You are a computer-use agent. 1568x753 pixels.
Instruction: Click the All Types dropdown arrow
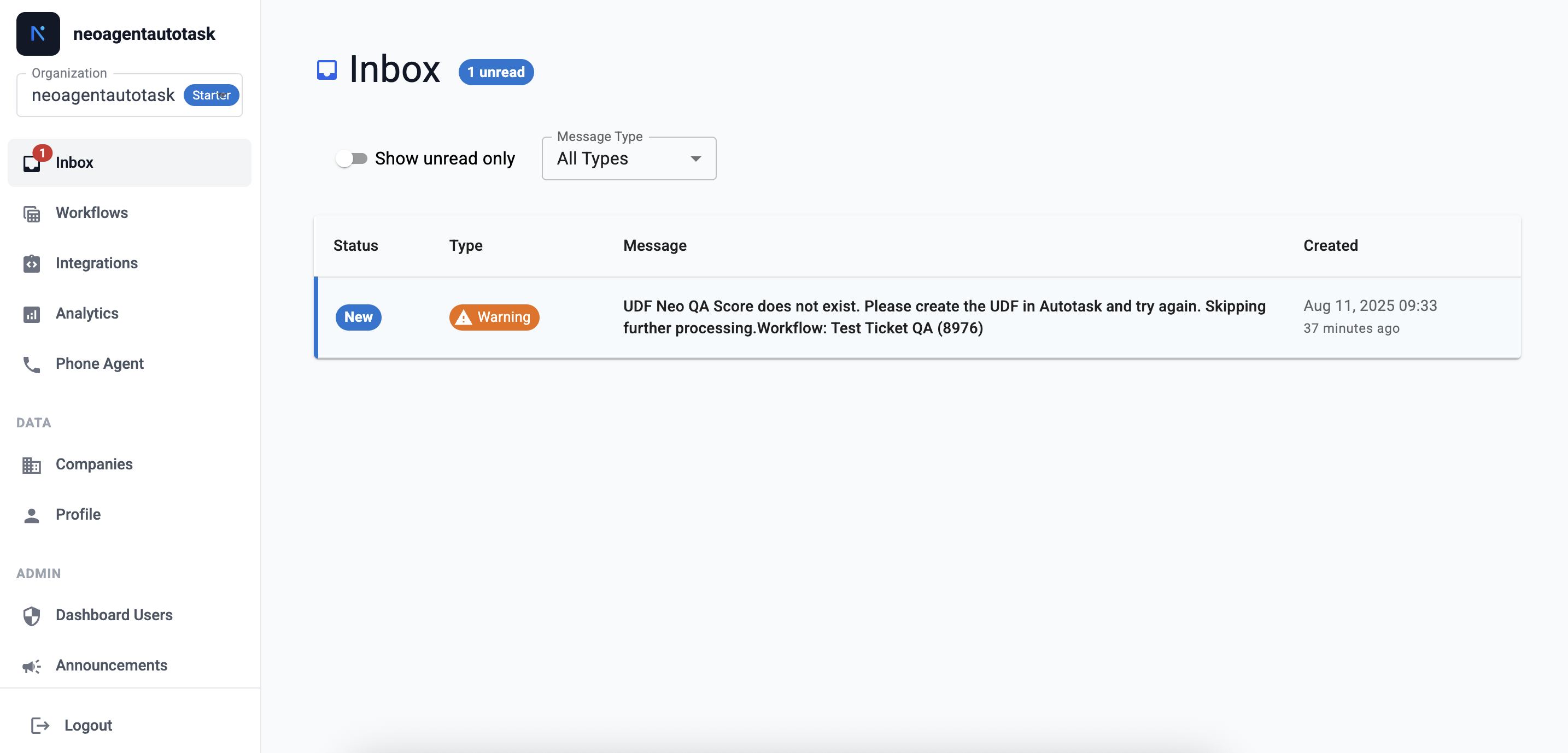coord(695,159)
